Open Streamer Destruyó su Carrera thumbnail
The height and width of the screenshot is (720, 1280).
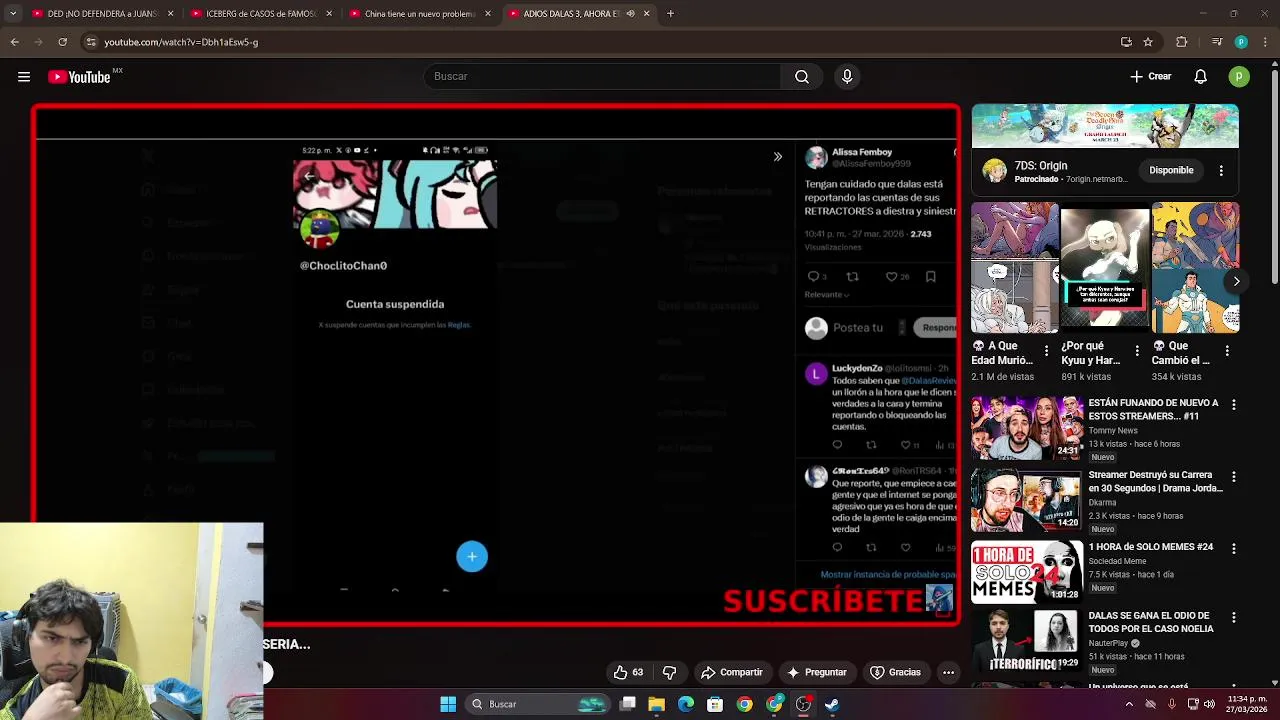pos(1027,500)
